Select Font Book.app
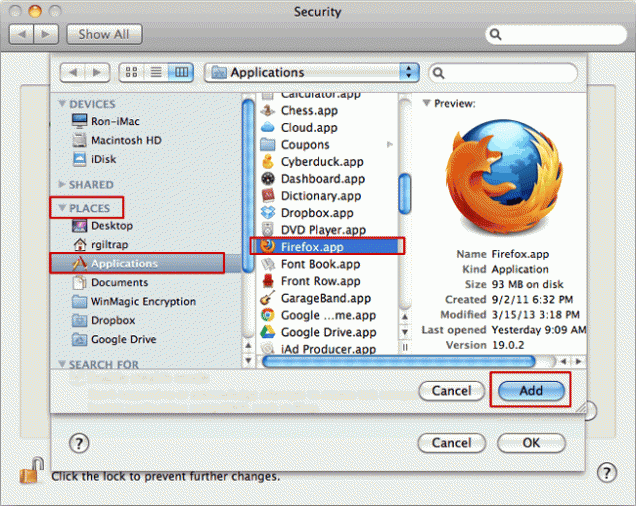 311,264
